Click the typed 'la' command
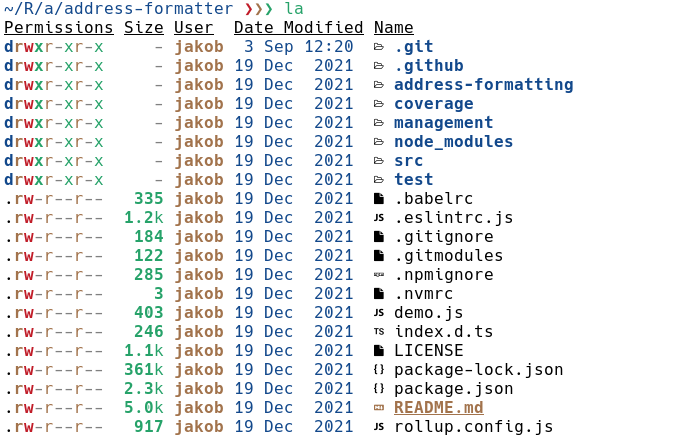The height and width of the screenshot is (438, 684). click(294, 9)
